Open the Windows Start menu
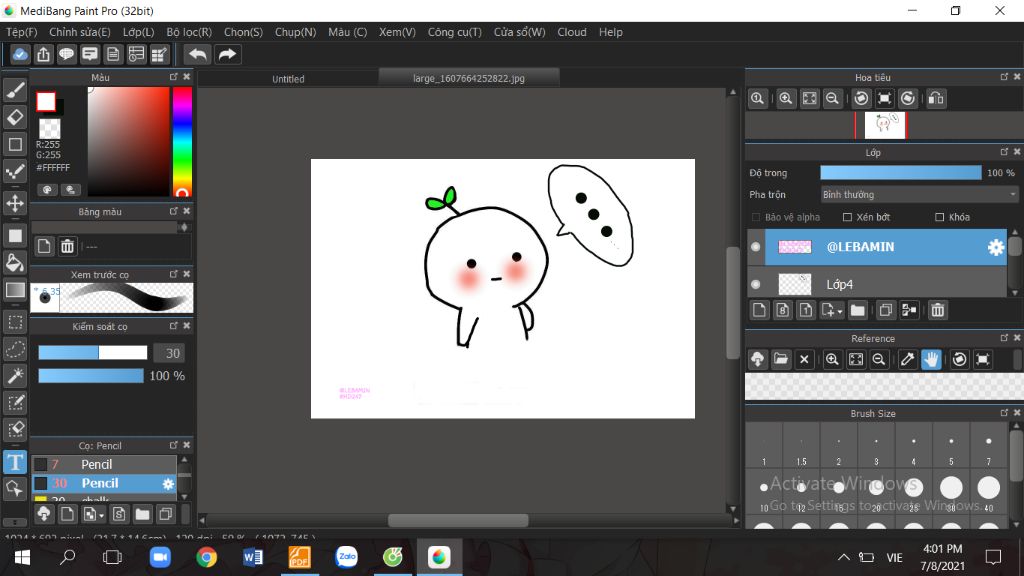Image resolution: width=1024 pixels, height=576 pixels. pyautogui.click(x=22, y=557)
